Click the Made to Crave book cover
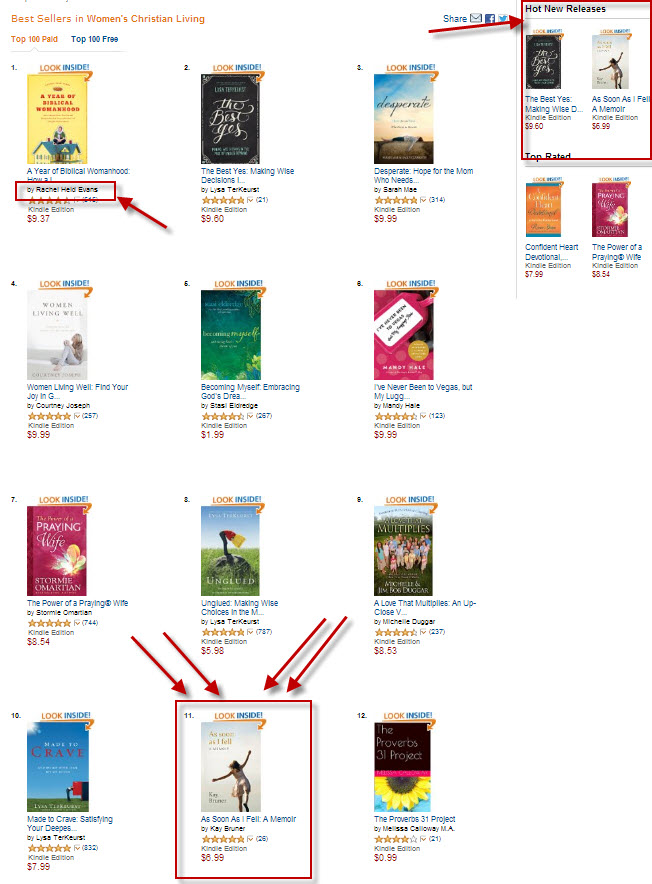The height and width of the screenshot is (884, 652). coord(58,767)
